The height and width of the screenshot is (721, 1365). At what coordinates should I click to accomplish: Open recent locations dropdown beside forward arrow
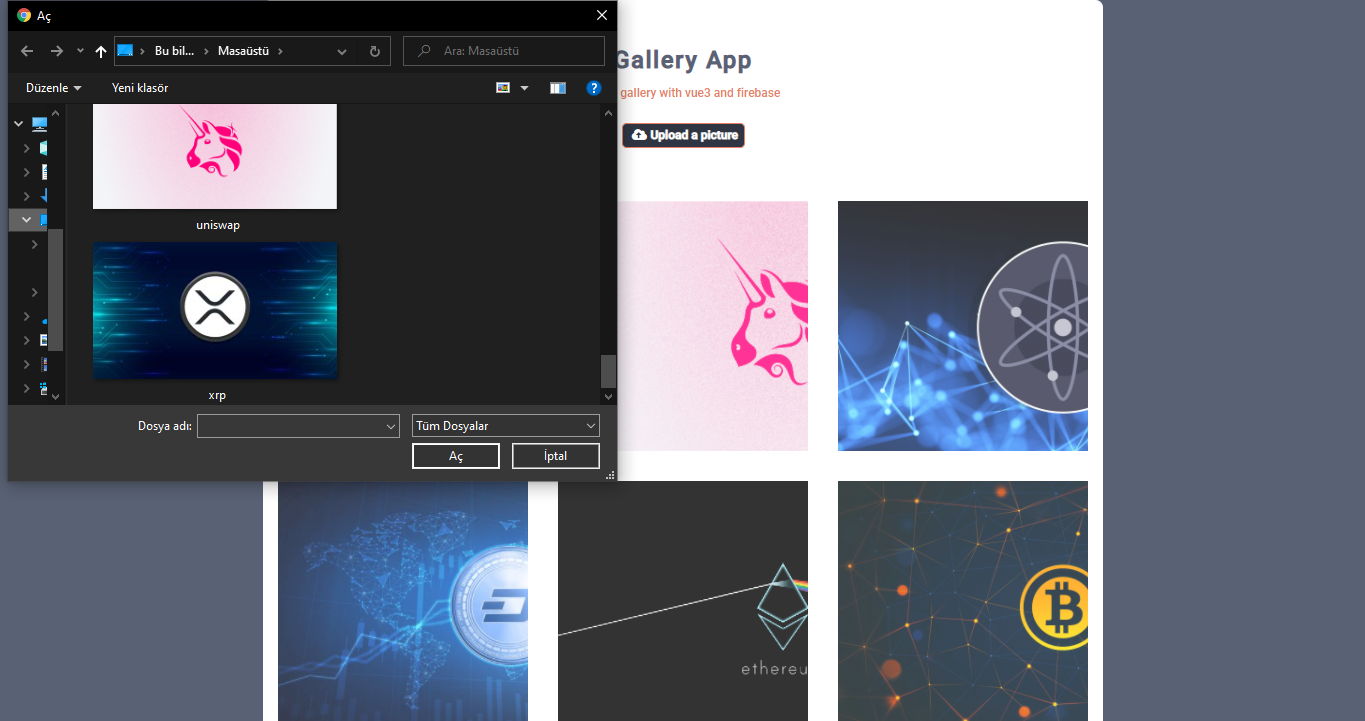(80, 51)
